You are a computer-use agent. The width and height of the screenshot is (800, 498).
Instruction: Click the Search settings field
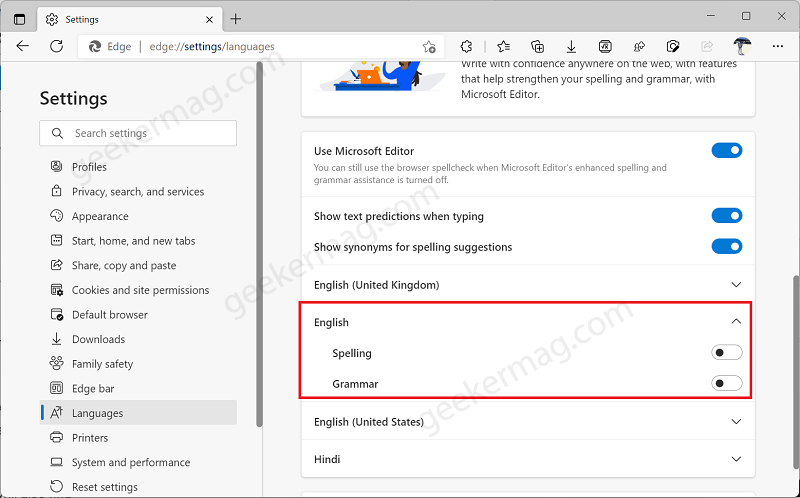(x=138, y=133)
